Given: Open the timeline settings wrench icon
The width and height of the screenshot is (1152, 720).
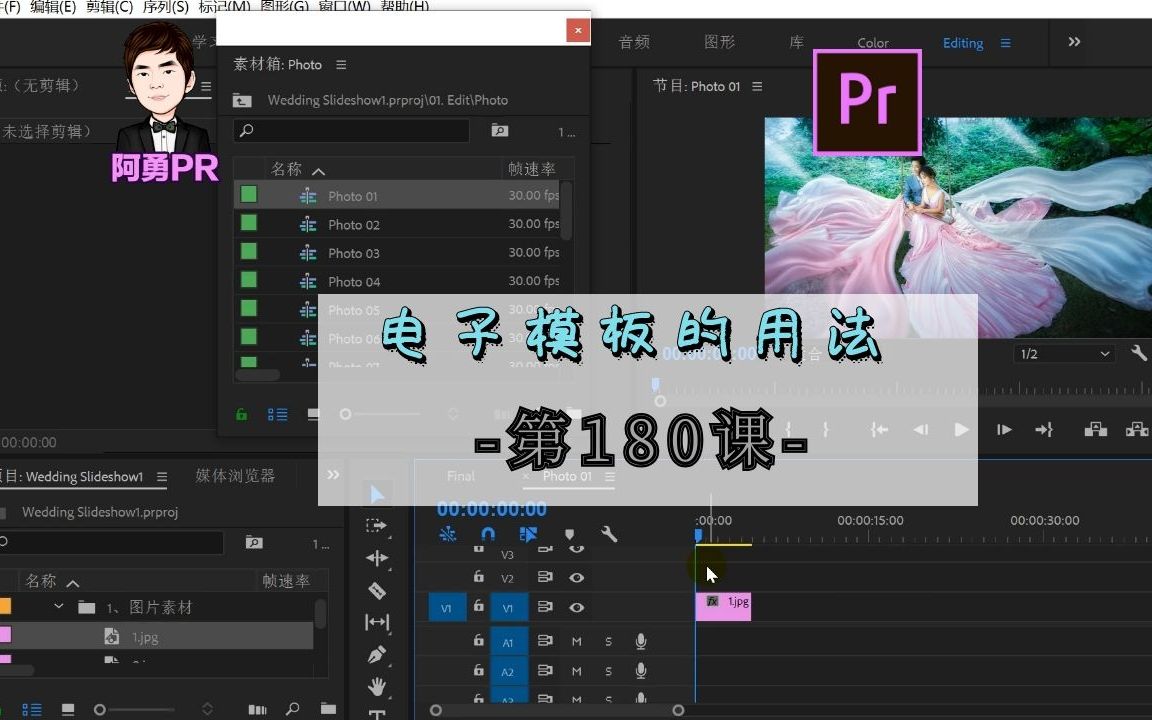Looking at the screenshot, I should [x=610, y=534].
